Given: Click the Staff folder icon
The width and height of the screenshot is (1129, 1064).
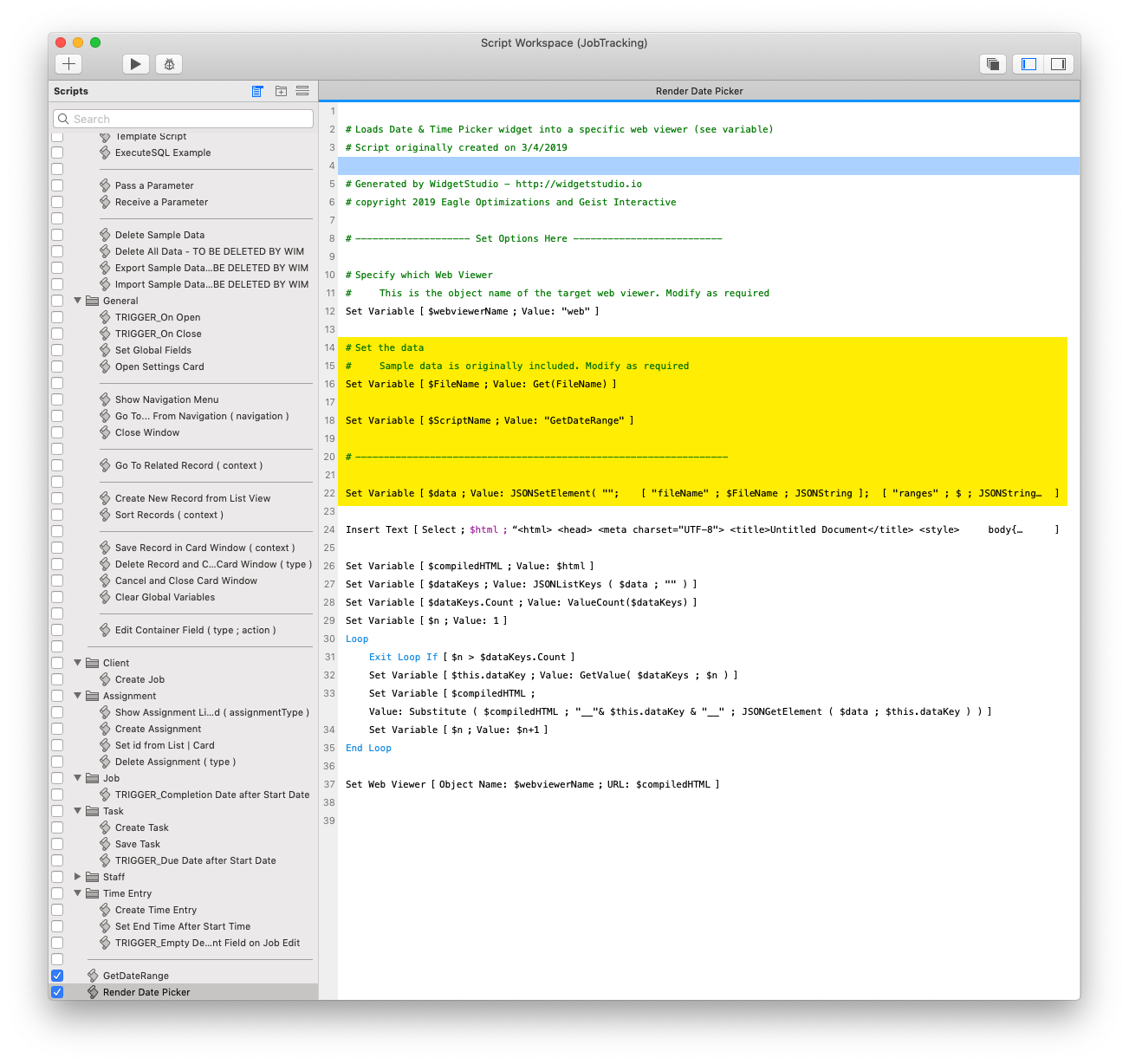Looking at the screenshot, I should (93, 877).
